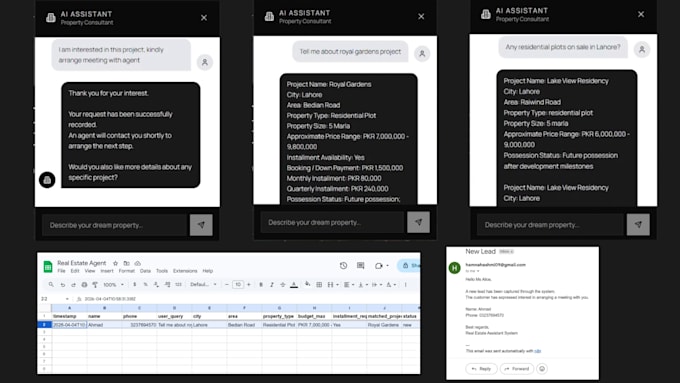680x383 pixels.
Task: Open the 100% zoom dropdown
Action: [113, 285]
